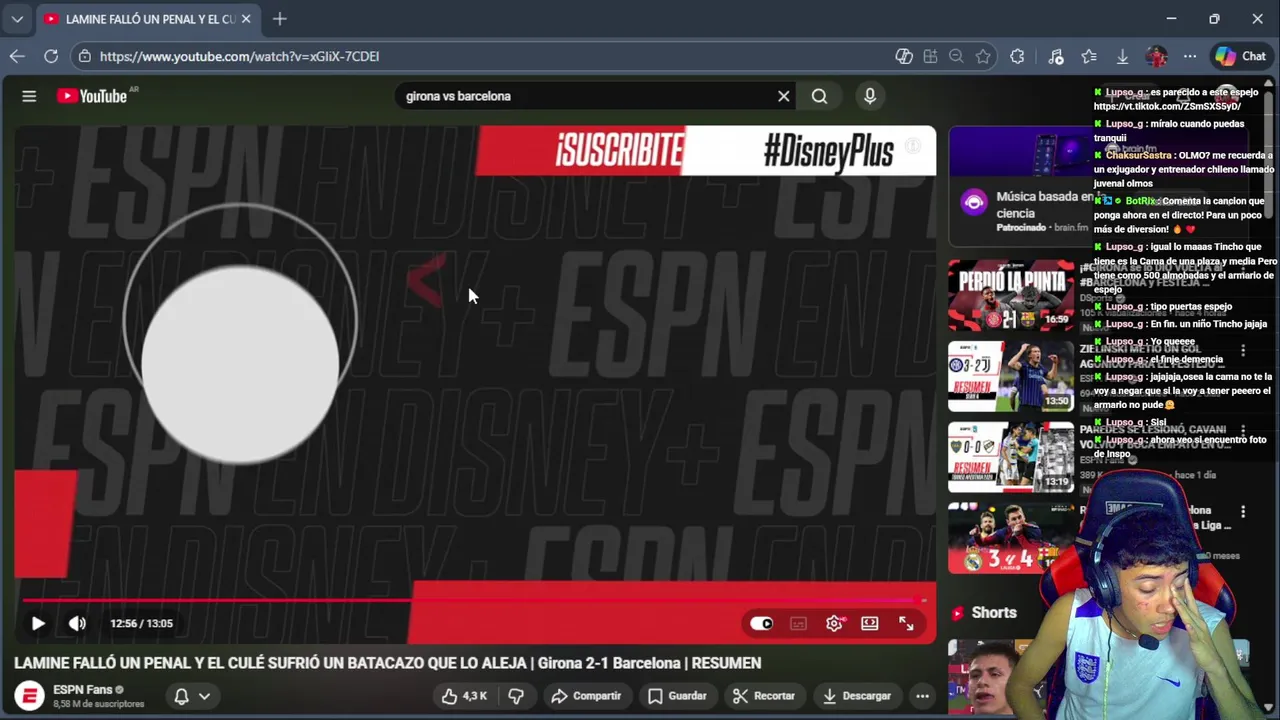Open the Copilot Mode icon in address bar

pyautogui.click(x=904, y=57)
